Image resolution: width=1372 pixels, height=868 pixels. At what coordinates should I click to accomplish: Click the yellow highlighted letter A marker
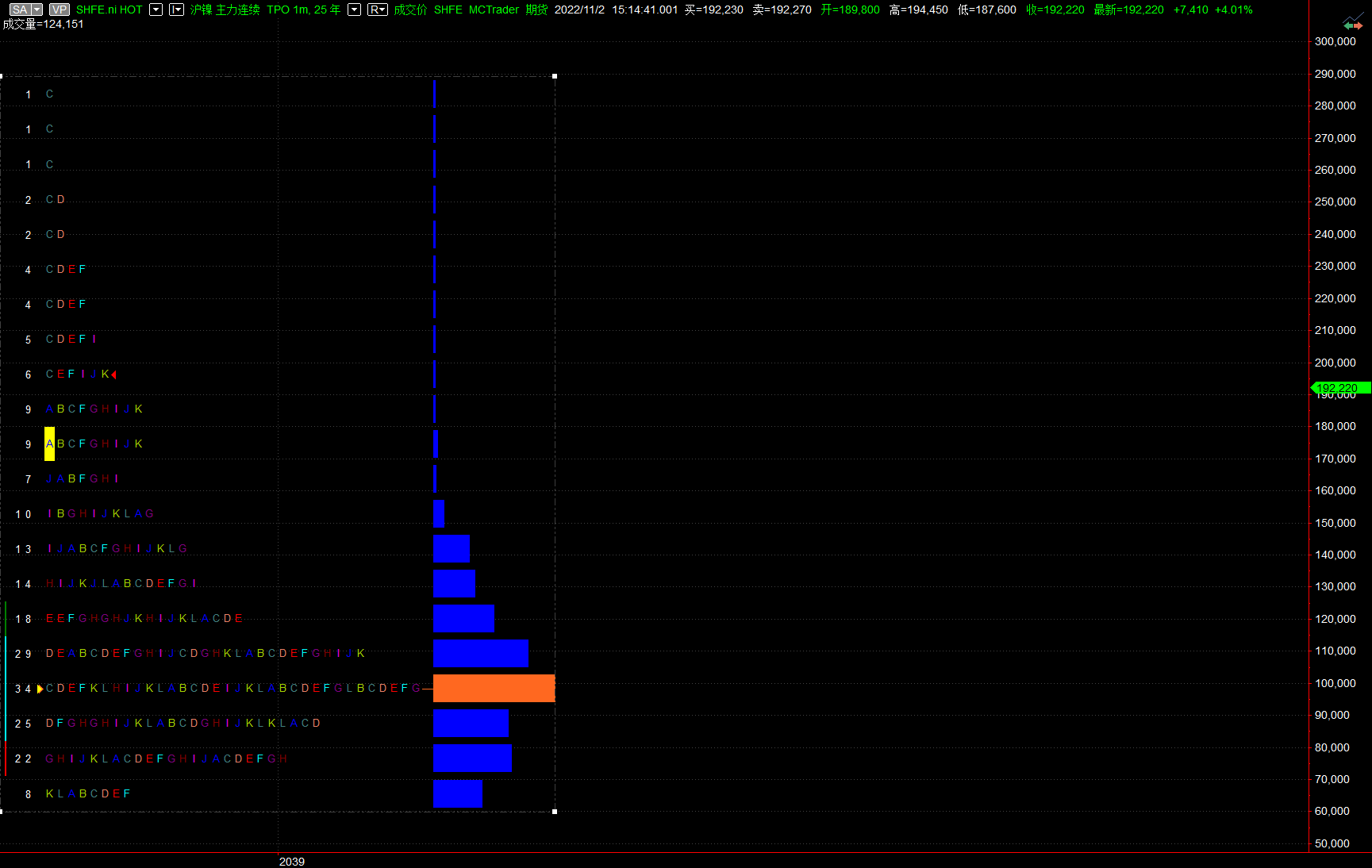[x=49, y=444]
